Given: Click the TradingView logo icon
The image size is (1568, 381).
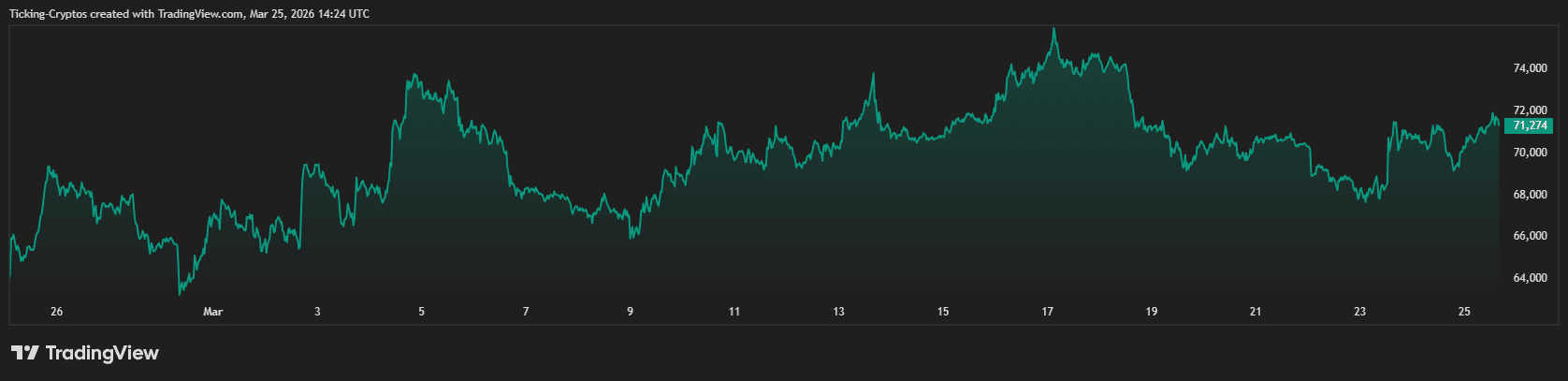Looking at the screenshot, I should click(x=24, y=353).
